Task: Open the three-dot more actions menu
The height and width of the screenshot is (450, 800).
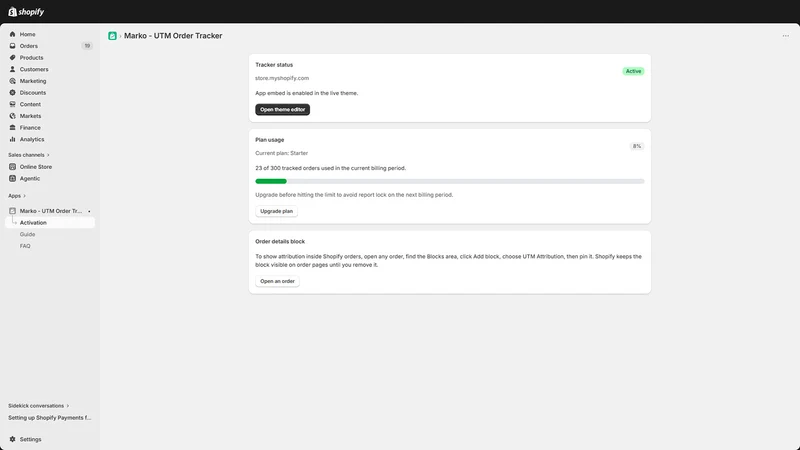Action: click(786, 36)
